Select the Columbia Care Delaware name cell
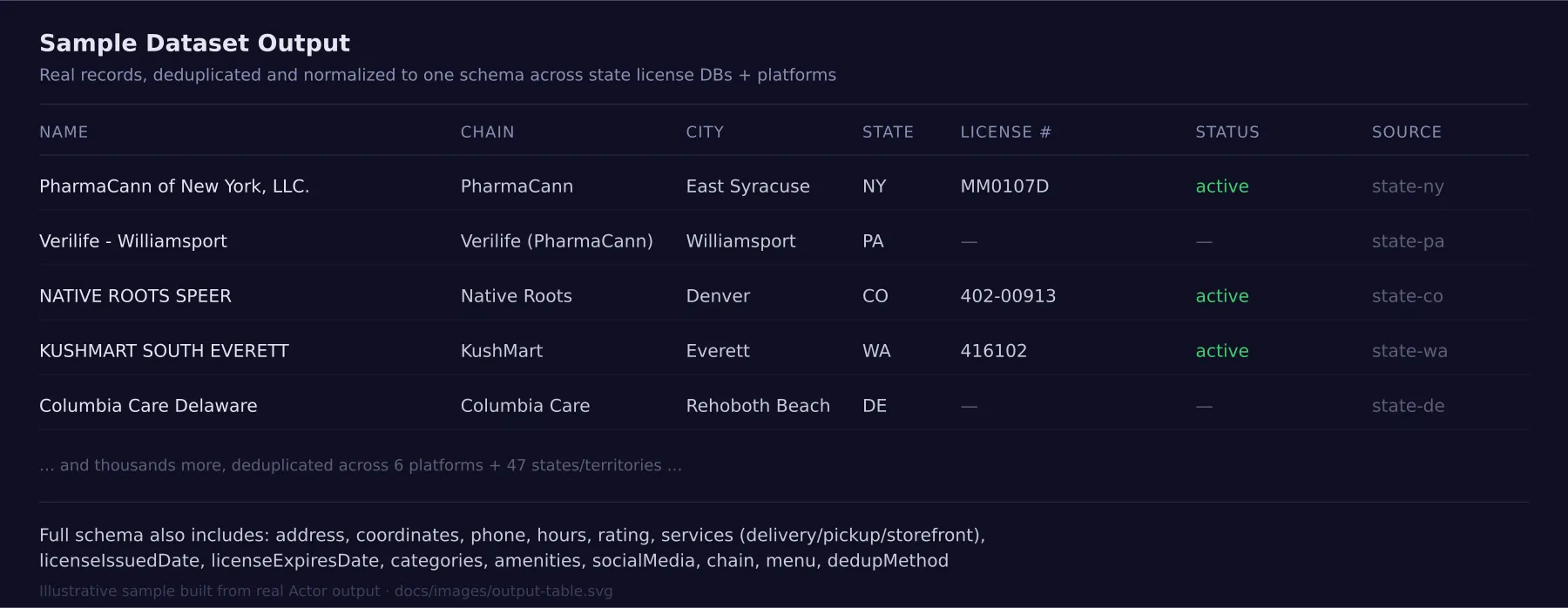The width and height of the screenshot is (1568, 608). (x=148, y=406)
